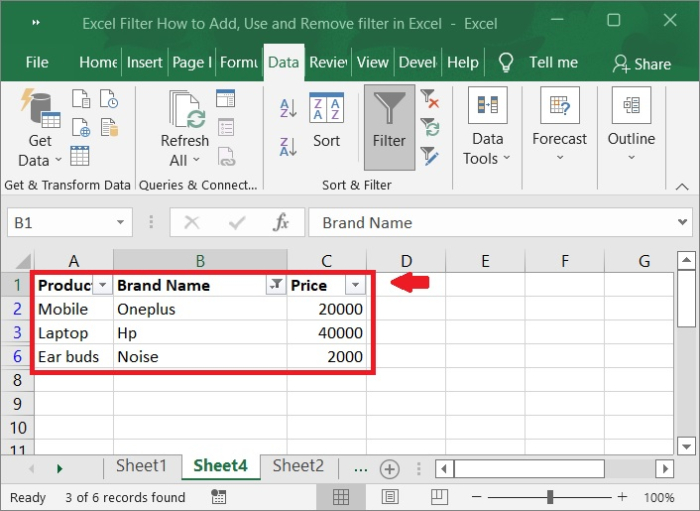This screenshot has width=700, height=511.
Task: Switch to Sheet2 tab
Action: 298,466
